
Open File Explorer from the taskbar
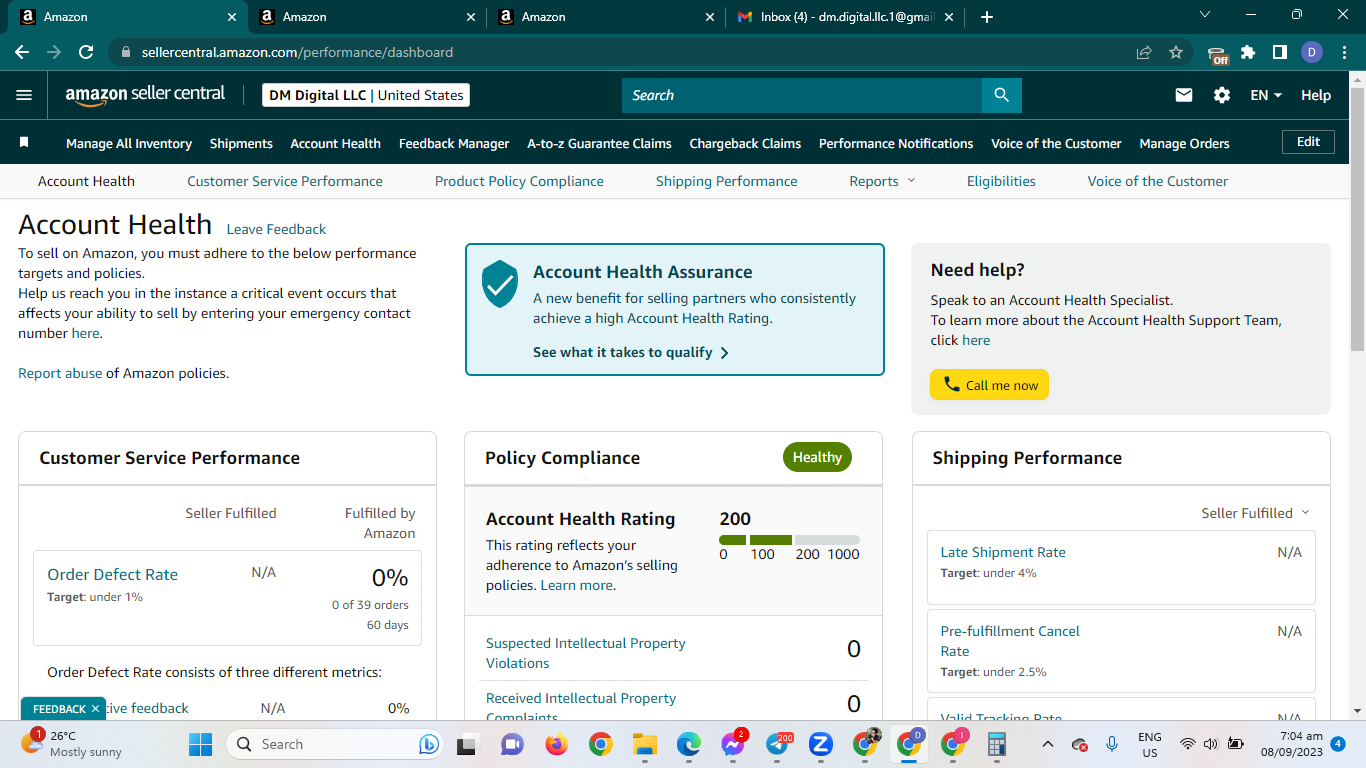coord(644,744)
